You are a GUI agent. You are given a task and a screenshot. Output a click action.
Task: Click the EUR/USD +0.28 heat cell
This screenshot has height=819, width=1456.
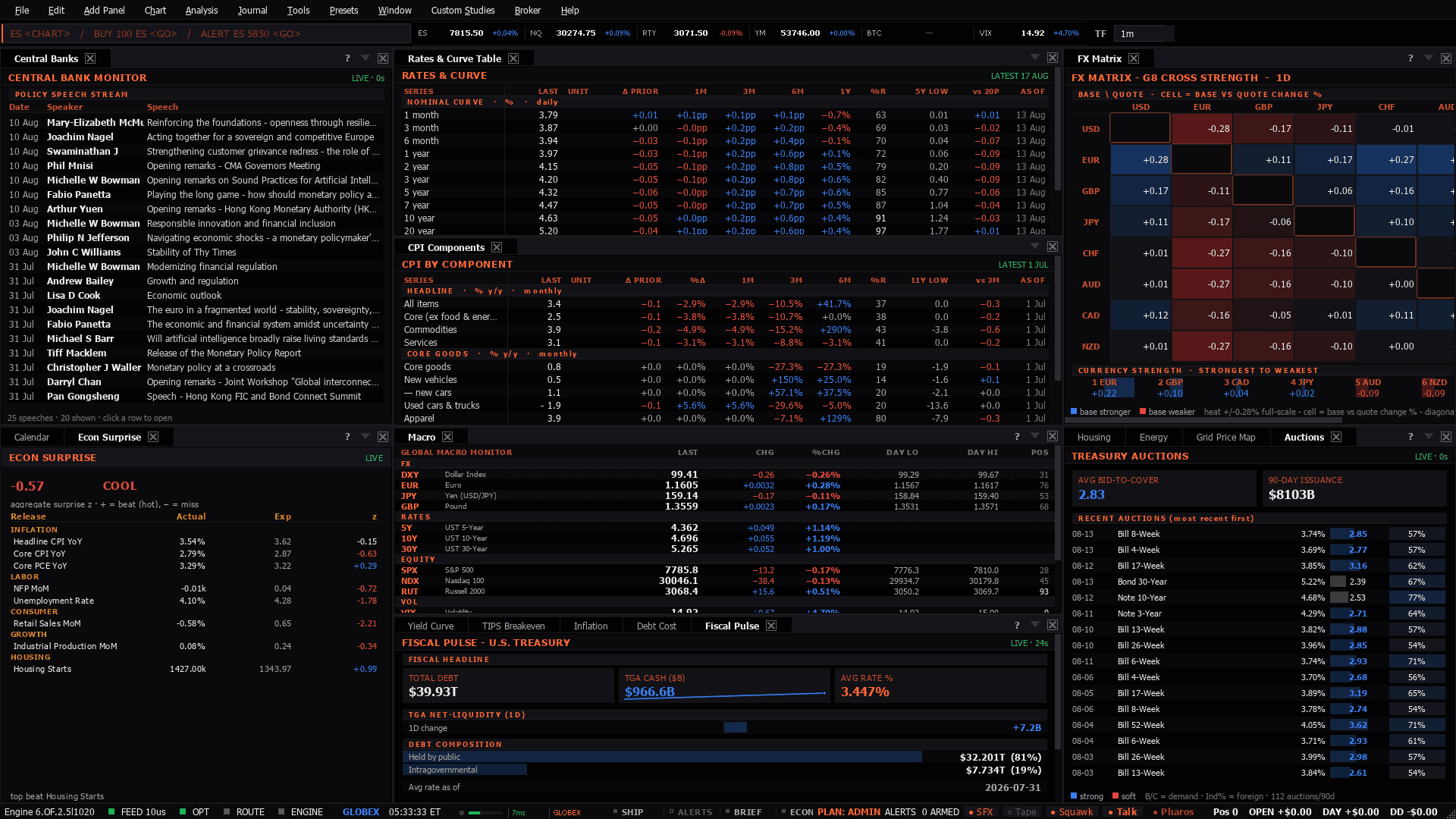1141,160
